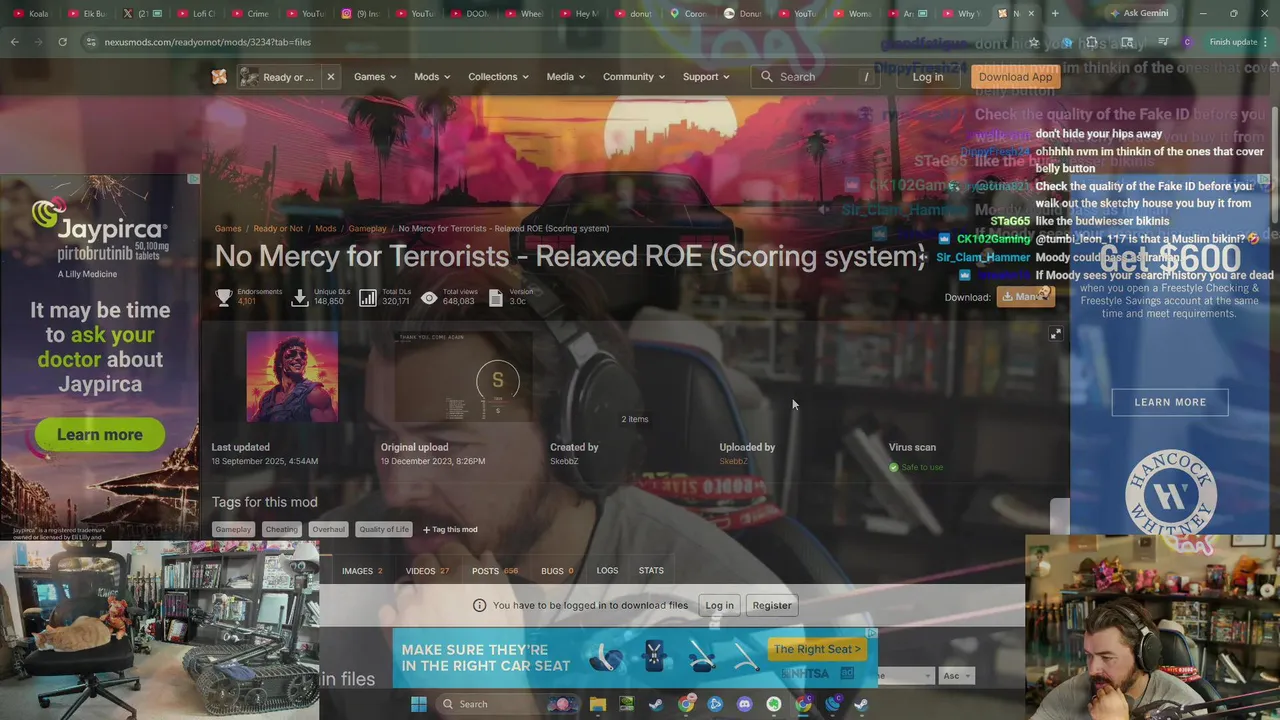Open the Ask Gemini button
Image resolution: width=1280 pixels, height=720 pixels.
coord(1138,13)
